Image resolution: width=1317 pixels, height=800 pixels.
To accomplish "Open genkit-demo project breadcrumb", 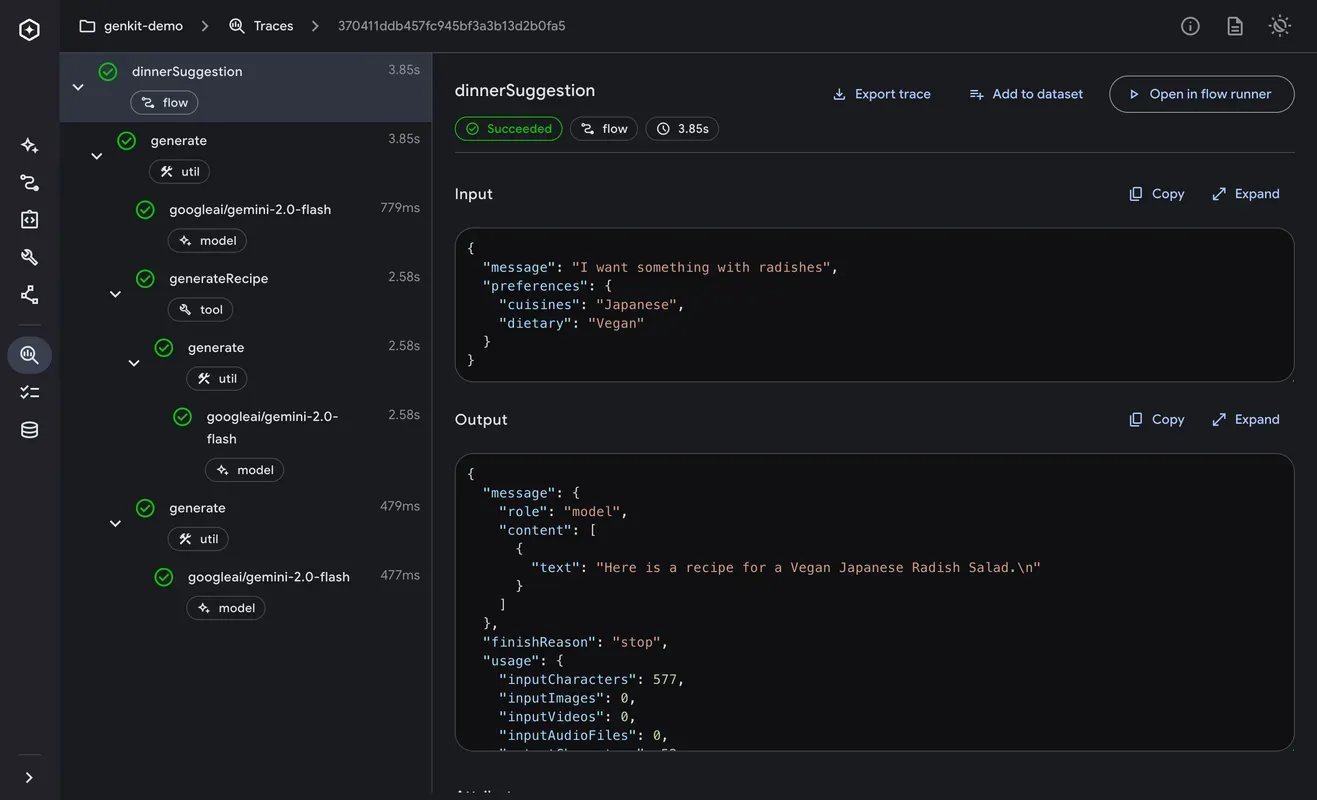I will point(131,26).
